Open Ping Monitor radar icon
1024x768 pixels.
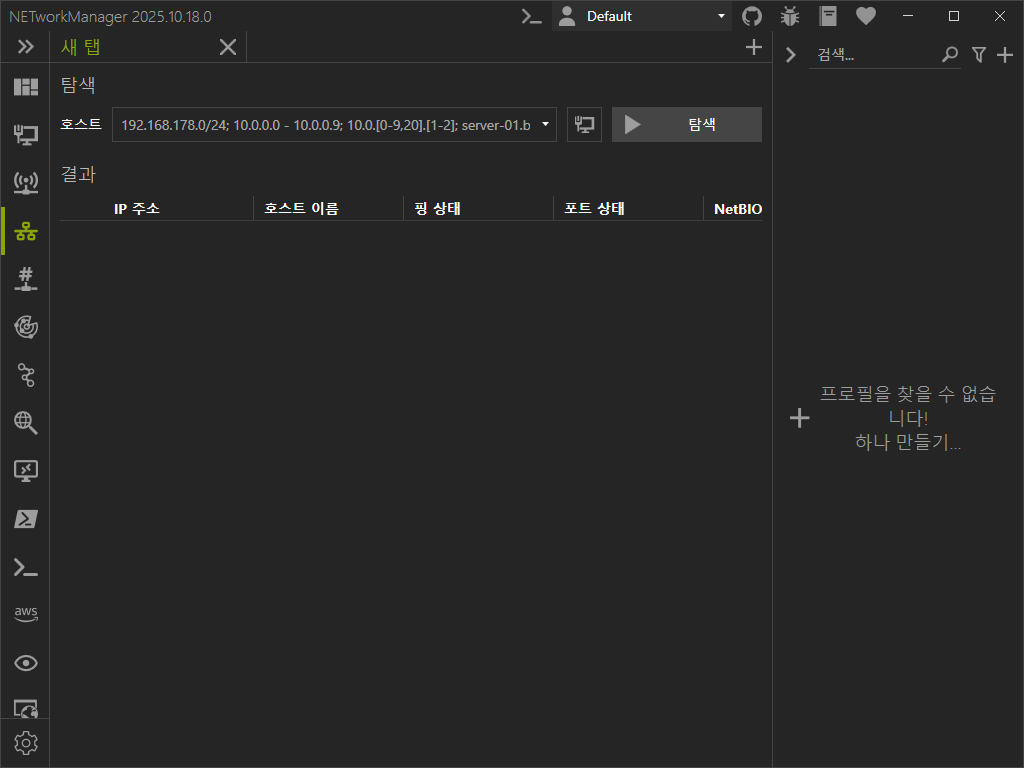point(25,327)
